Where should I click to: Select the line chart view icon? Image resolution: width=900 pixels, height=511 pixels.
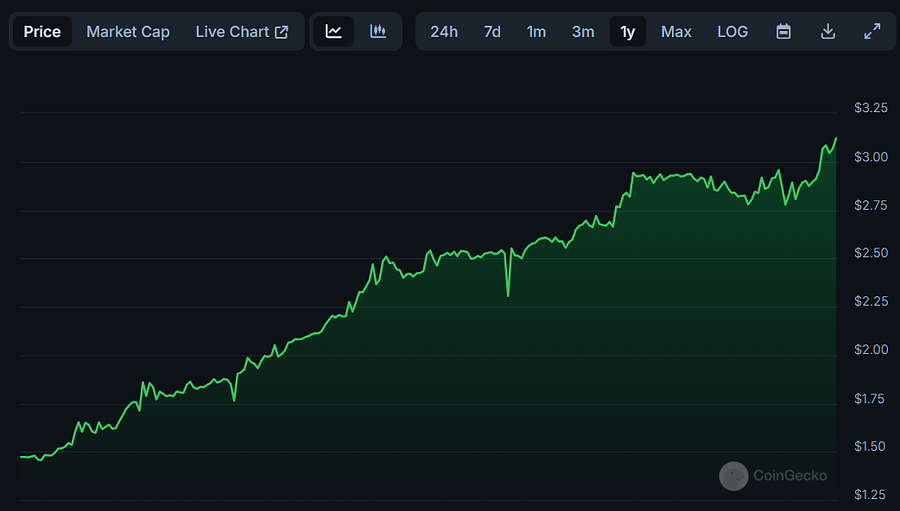pyautogui.click(x=333, y=32)
